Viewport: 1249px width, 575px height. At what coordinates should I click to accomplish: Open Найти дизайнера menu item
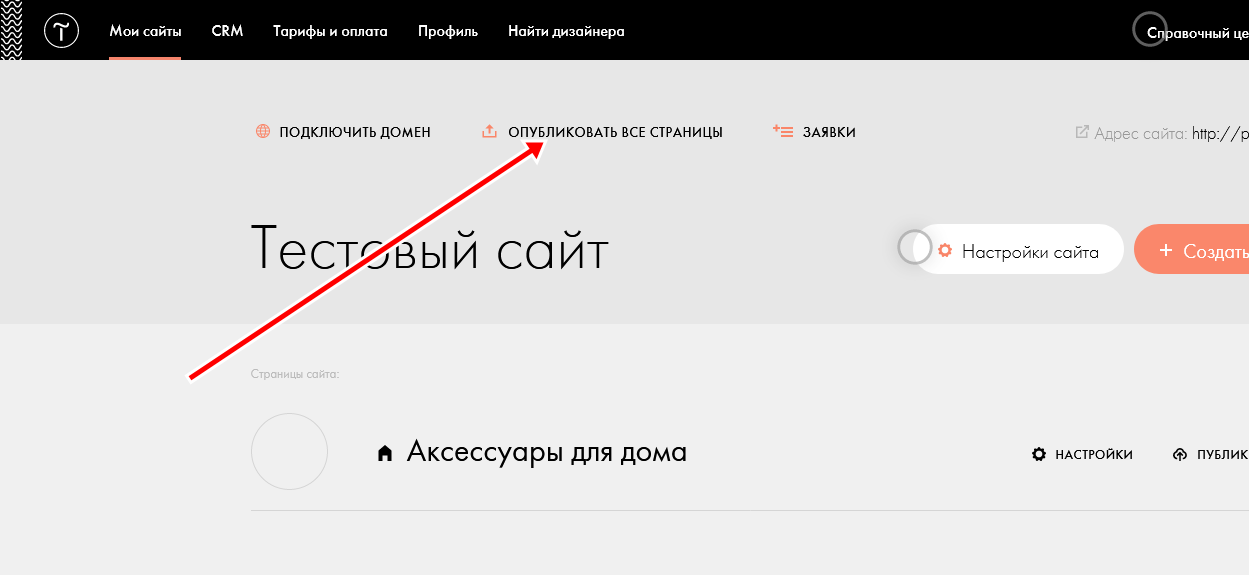click(x=566, y=31)
